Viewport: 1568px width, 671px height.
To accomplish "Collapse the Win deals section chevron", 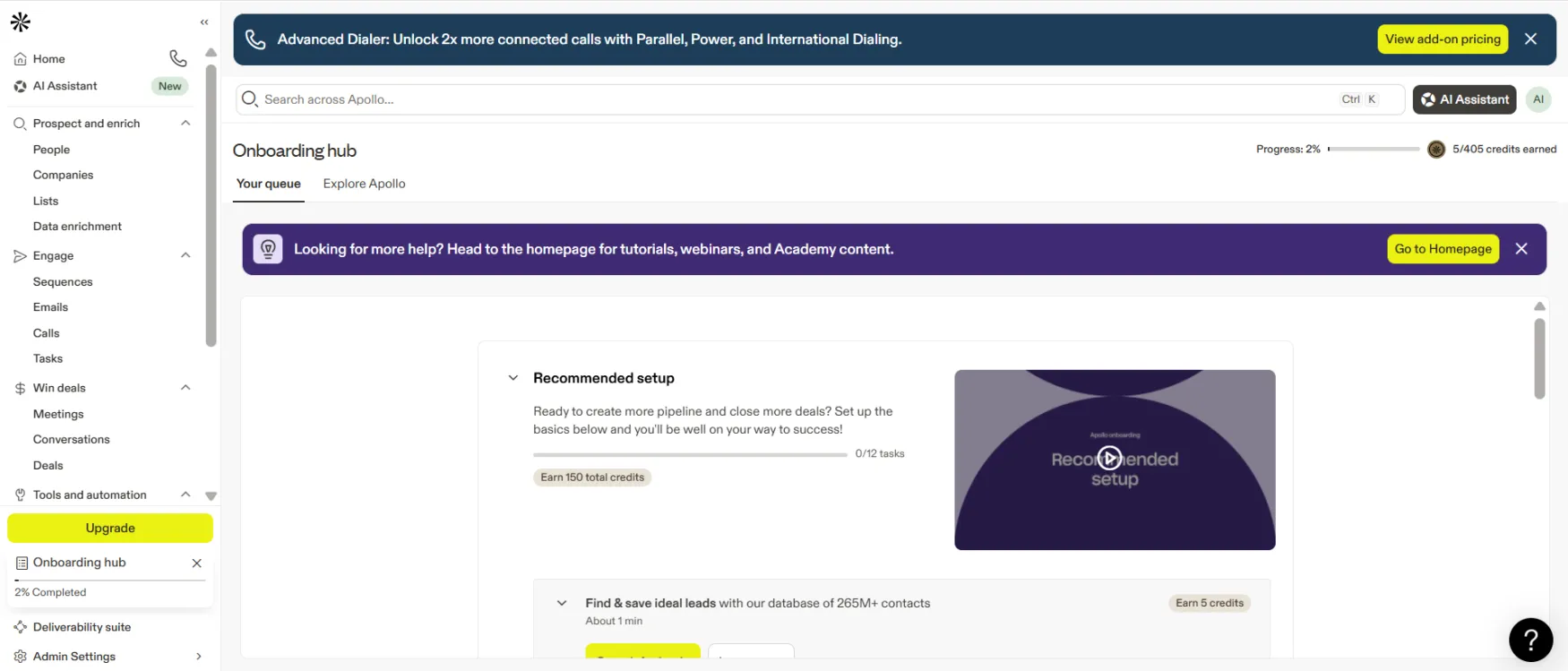I will coord(185,388).
